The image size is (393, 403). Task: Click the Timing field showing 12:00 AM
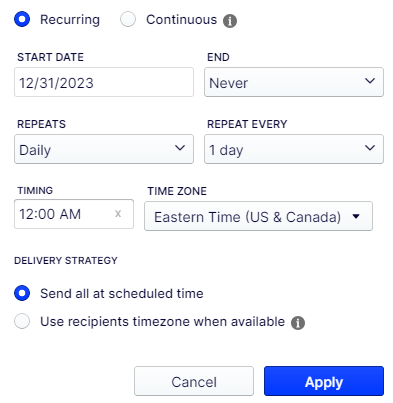74,214
